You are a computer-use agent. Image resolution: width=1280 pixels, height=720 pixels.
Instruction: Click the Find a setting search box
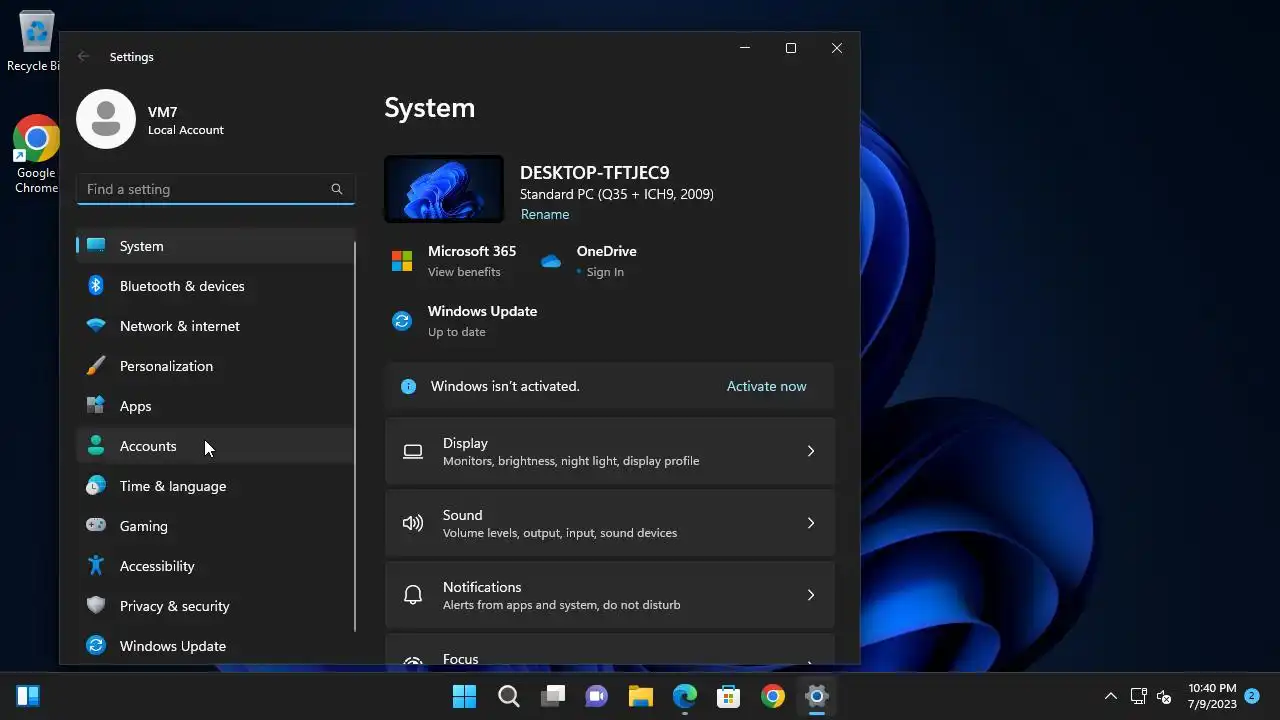(216, 189)
